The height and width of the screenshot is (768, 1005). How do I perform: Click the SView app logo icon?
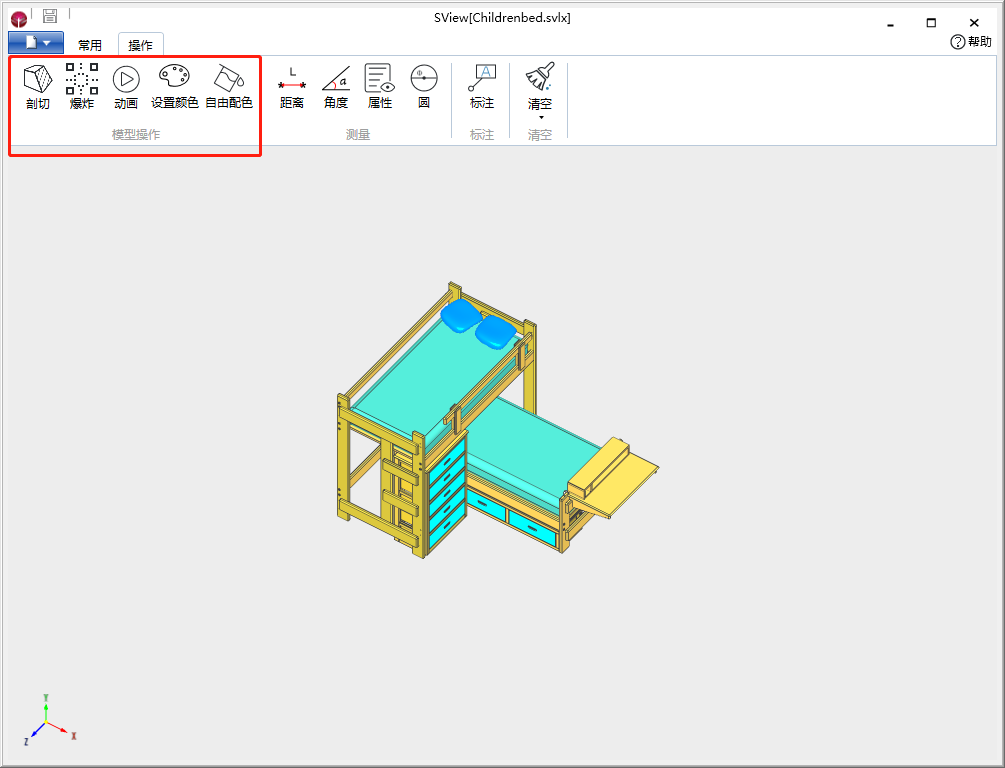pyautogui.click(x=19, y=19)
